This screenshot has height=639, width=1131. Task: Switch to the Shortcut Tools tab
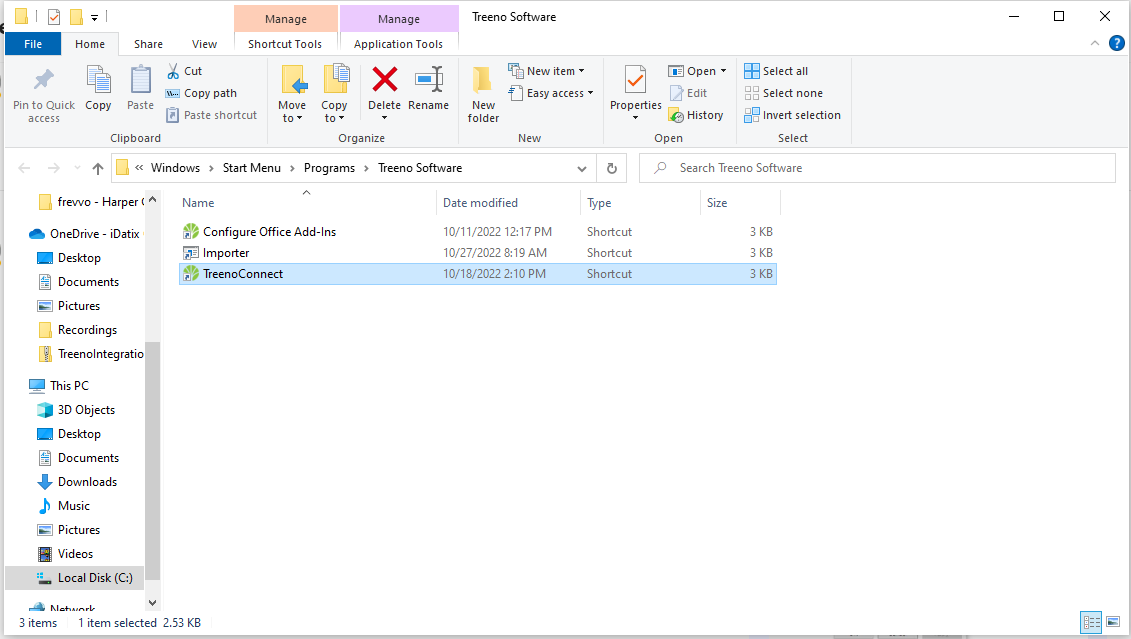[x=285, y=44]
